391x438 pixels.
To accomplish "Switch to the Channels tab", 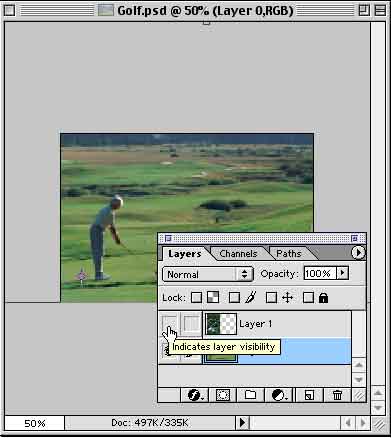I will (x=238, y=254).
